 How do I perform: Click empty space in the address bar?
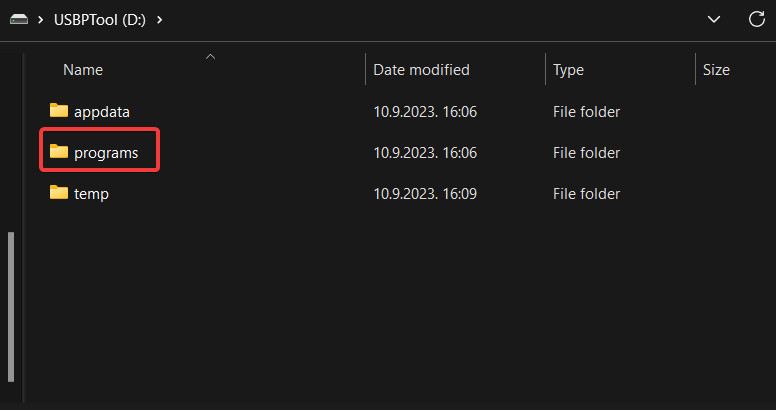click(x=430, y=19)
